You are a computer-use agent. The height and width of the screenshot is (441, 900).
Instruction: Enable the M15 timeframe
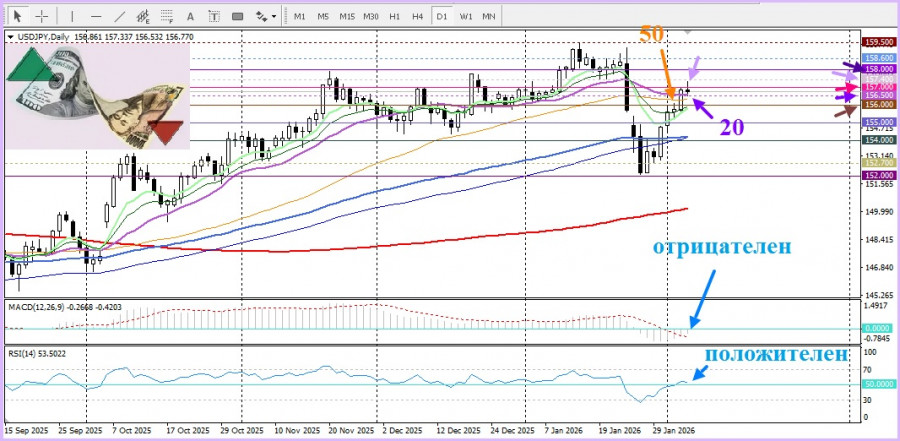point(346,16)
